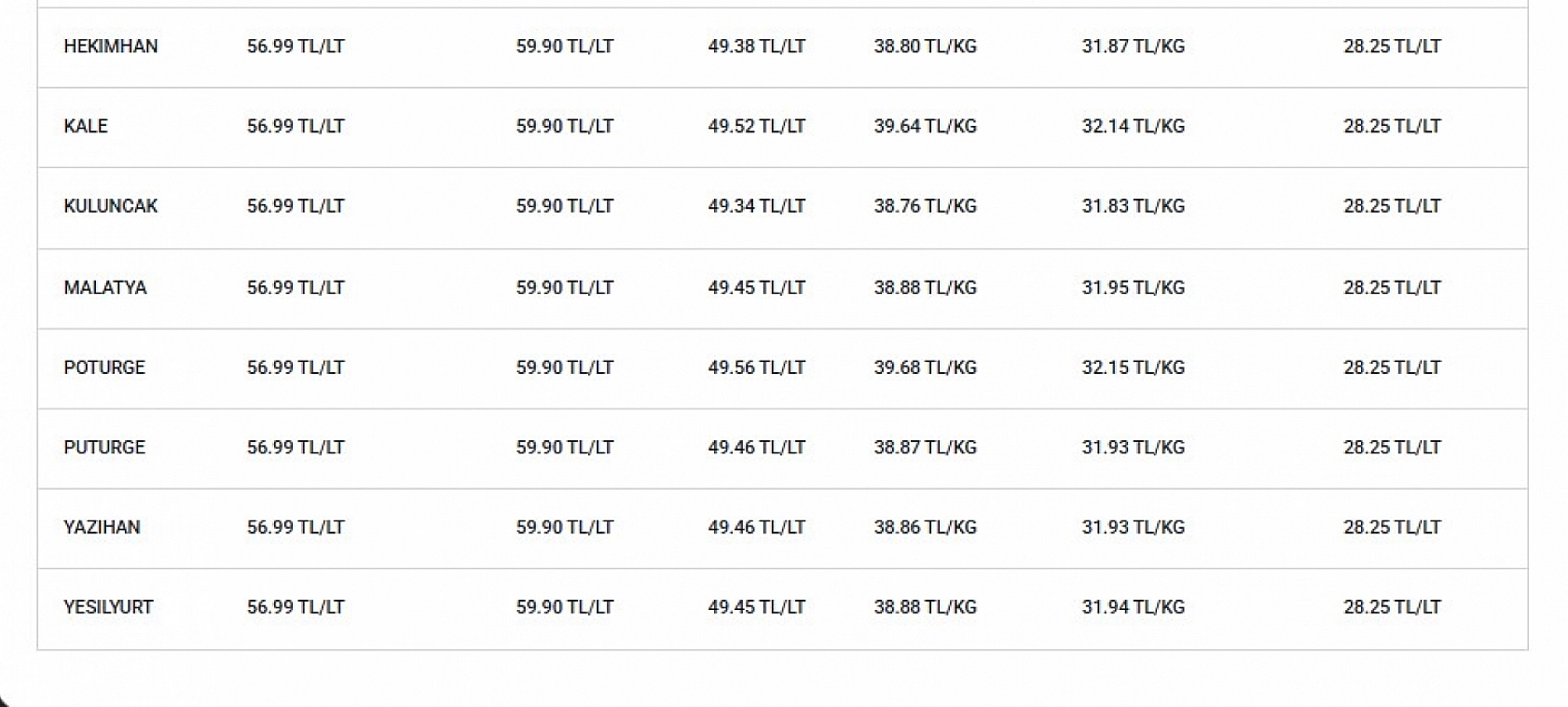Click the HEKIMHAN district name
The height and width of the screenshot is (707, 1568).
(110, 47)
